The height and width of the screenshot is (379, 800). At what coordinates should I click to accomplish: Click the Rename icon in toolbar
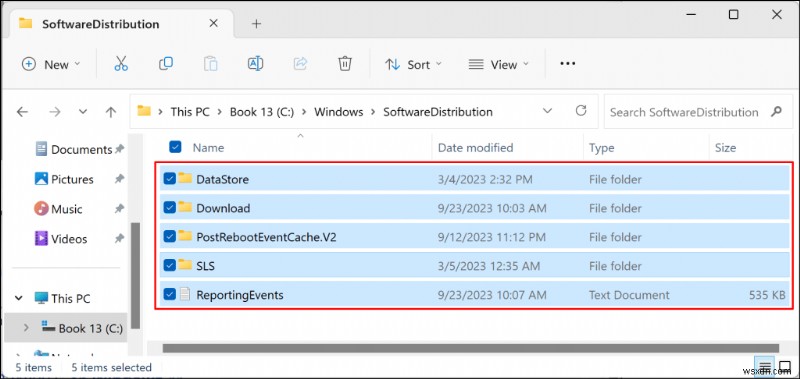(255, 64)
